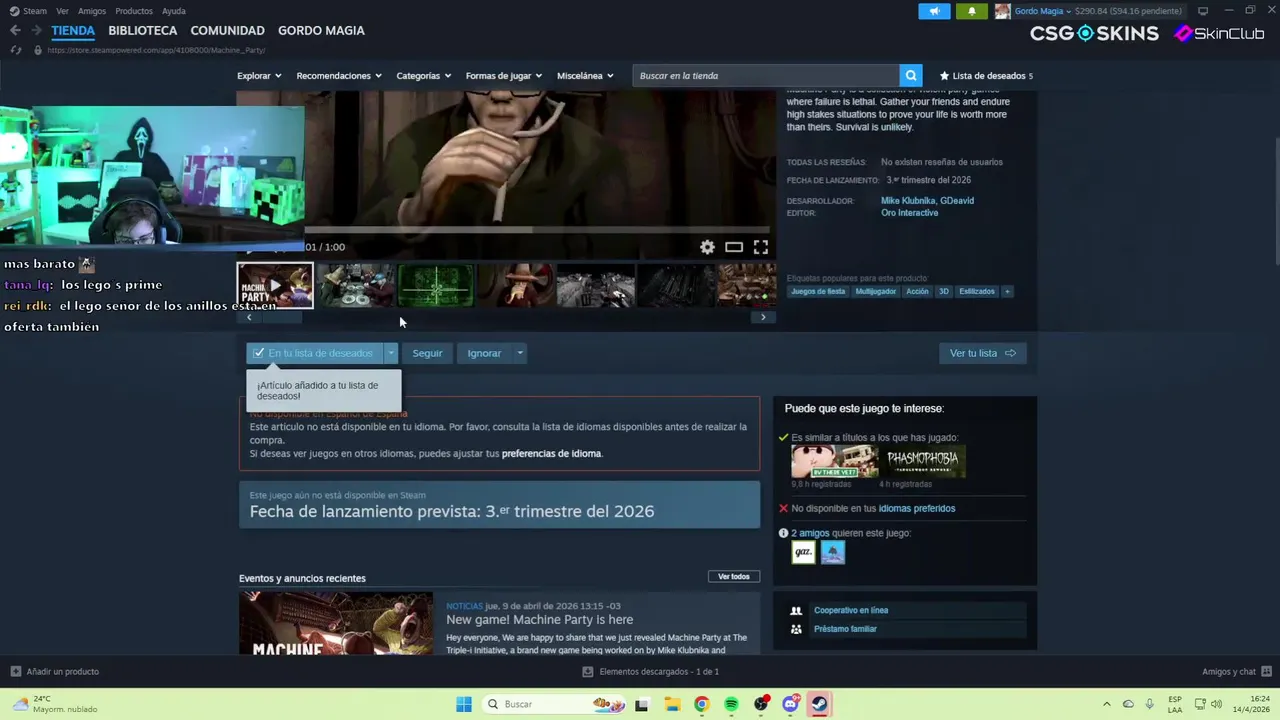This screenshot has height=720, width=1280.
Task: Open the Explorar dropdown menu
Action: pyautogui.click(x=259, y=76)
